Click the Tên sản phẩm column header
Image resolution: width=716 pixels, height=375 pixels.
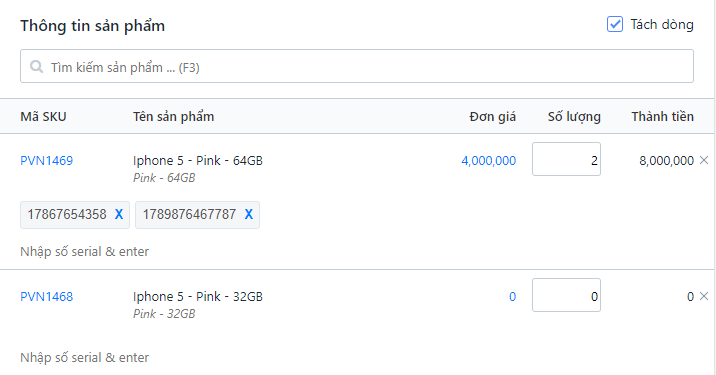tap(174, 117)
